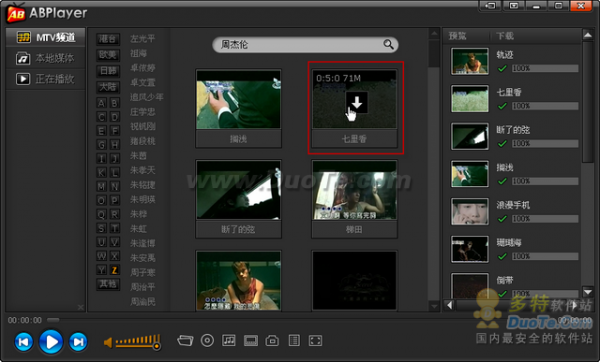
Task: Open the 梯田 video thumbnail
Action: tap(354, 190)
